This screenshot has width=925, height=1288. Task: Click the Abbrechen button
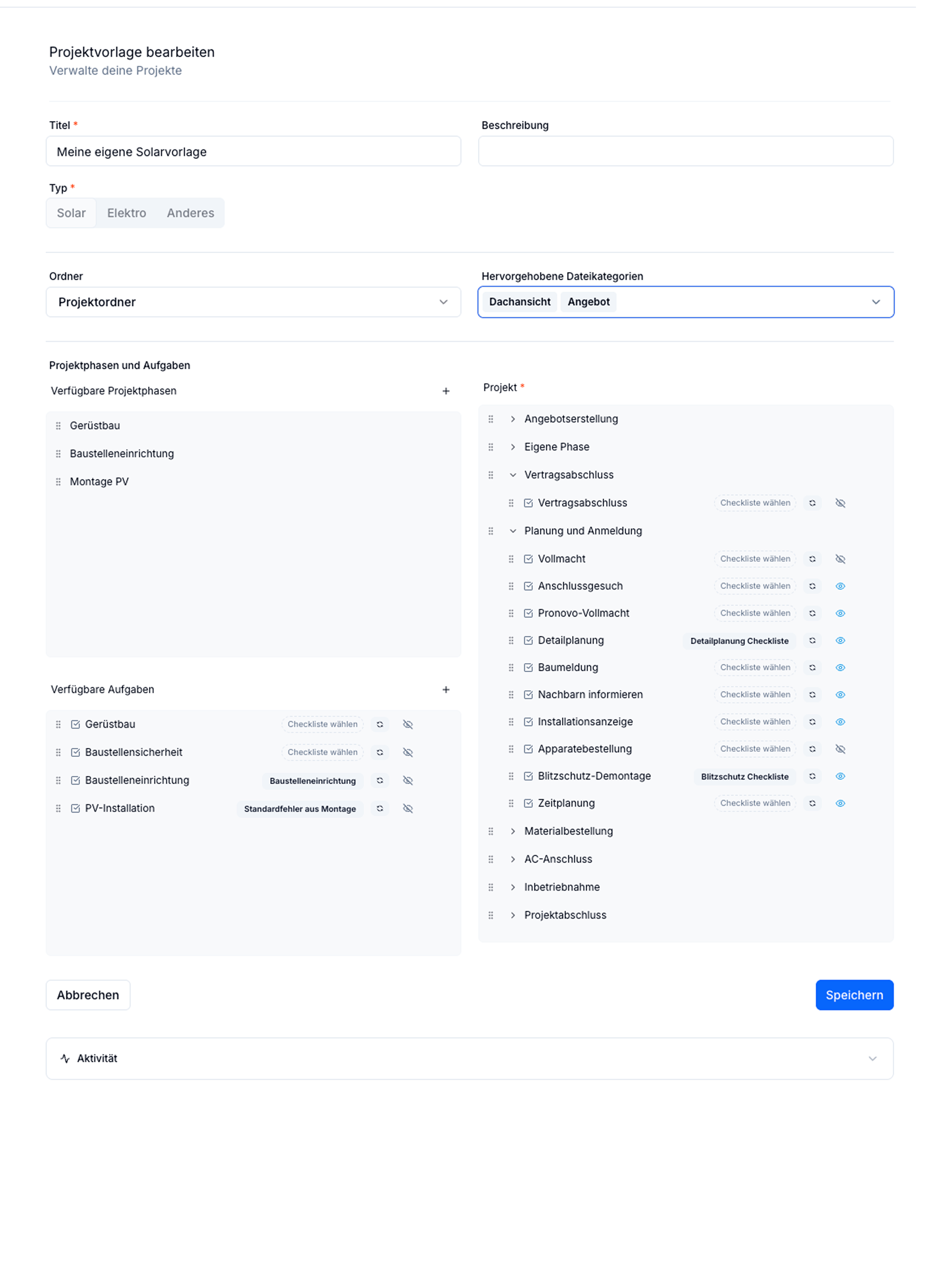click(x=88, y=995)
